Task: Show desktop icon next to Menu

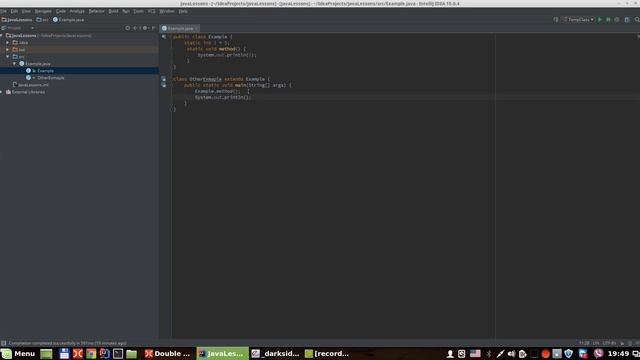Action: [46, 353]
